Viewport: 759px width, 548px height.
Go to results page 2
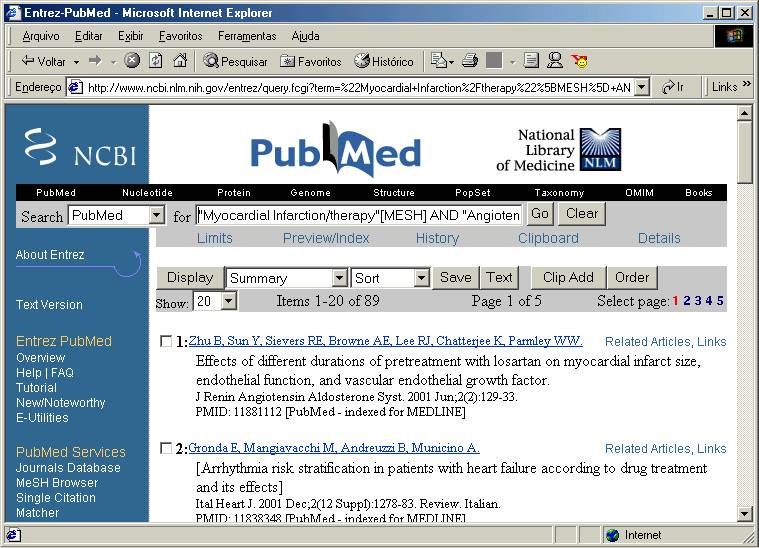pyautogui.click(x=686, y=301)
